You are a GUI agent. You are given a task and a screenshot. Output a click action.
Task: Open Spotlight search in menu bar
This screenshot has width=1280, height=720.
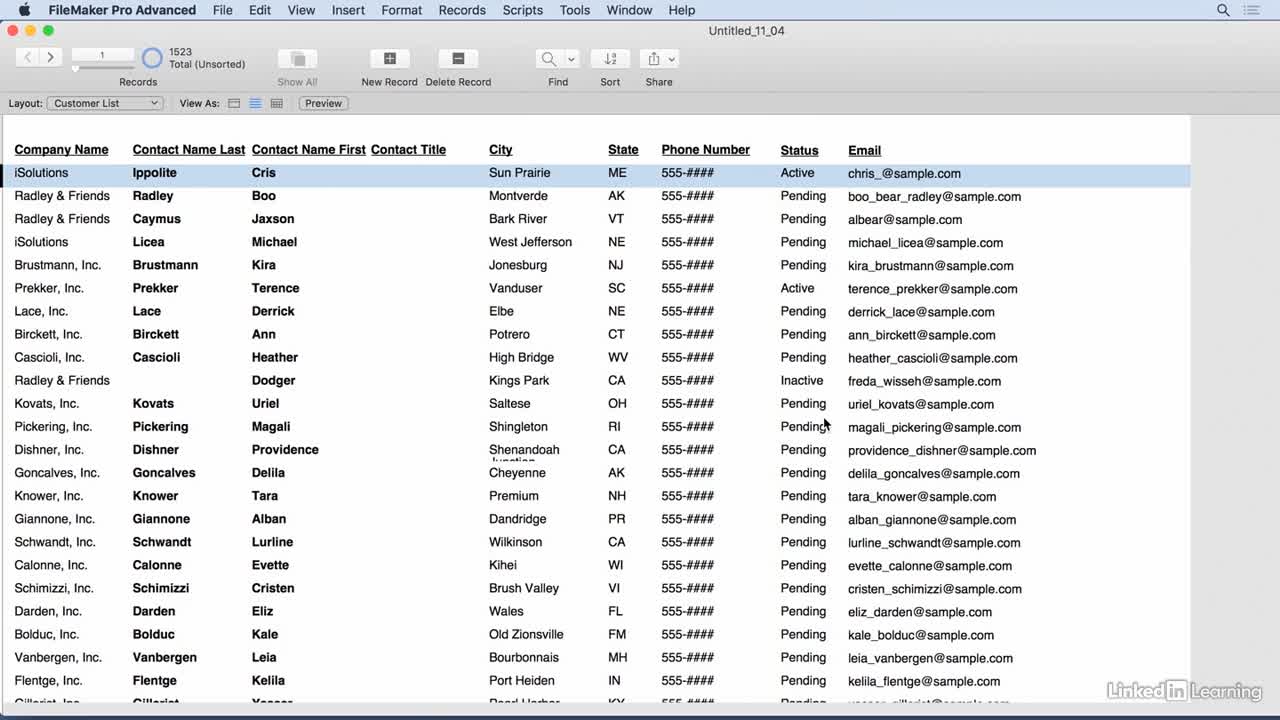(x=1223, y=10)
